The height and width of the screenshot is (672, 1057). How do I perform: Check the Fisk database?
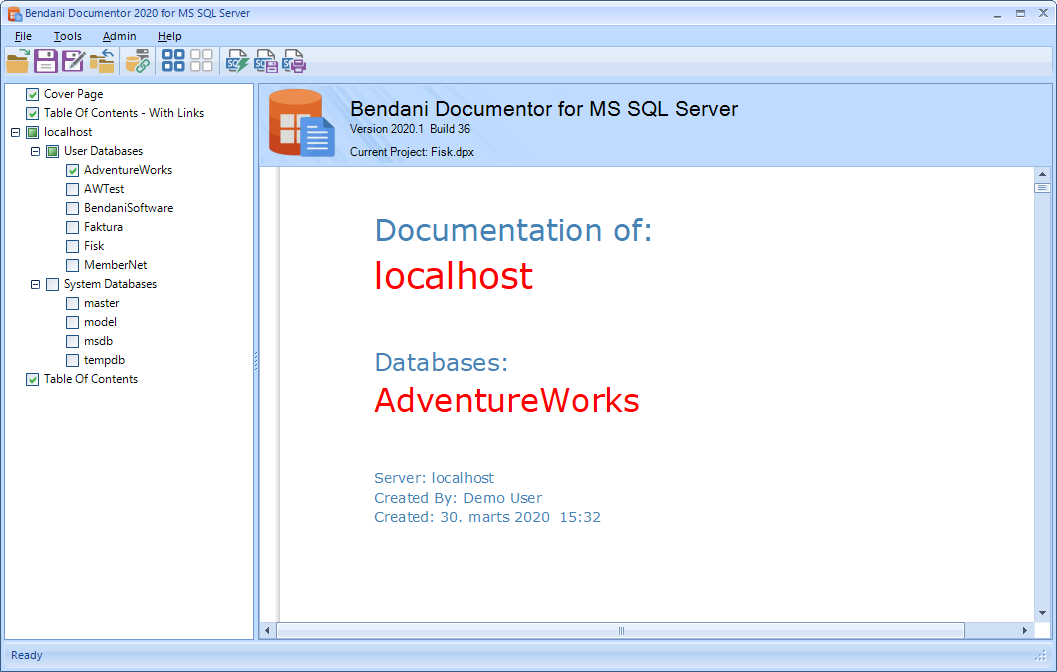point(73,246)
